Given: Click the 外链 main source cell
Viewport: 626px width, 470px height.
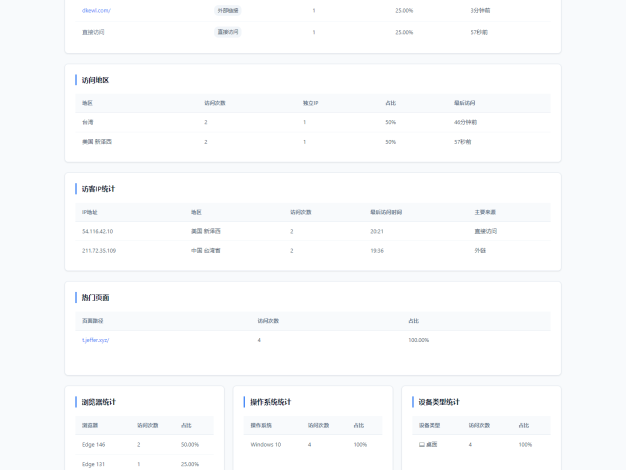Looking at the screenshot, I should [x=480, y=251].
